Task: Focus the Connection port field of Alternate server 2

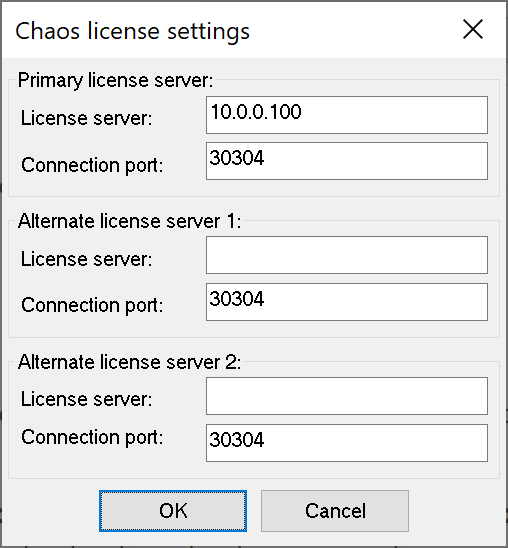Action: coord(347,443)
